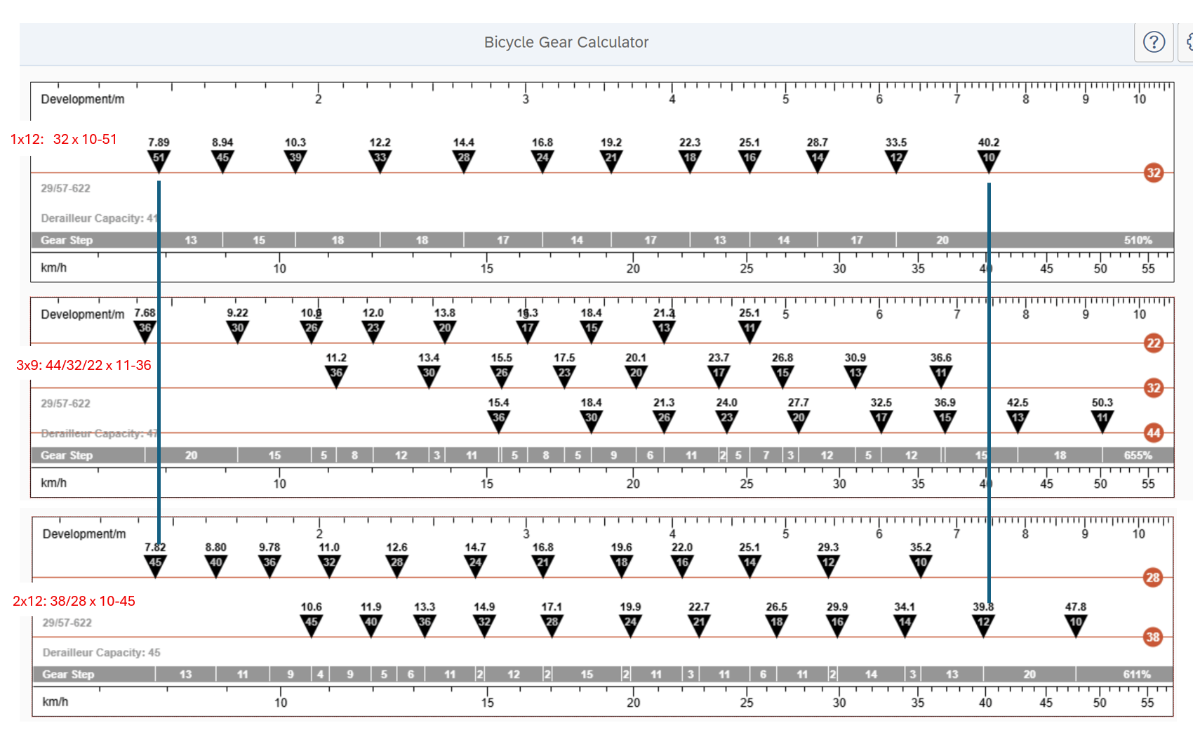This screenshot has width=1200, height=730.
Task: Click the 13-tooth sprocket marker labeled 42.5
Action: click(1017, 420)
